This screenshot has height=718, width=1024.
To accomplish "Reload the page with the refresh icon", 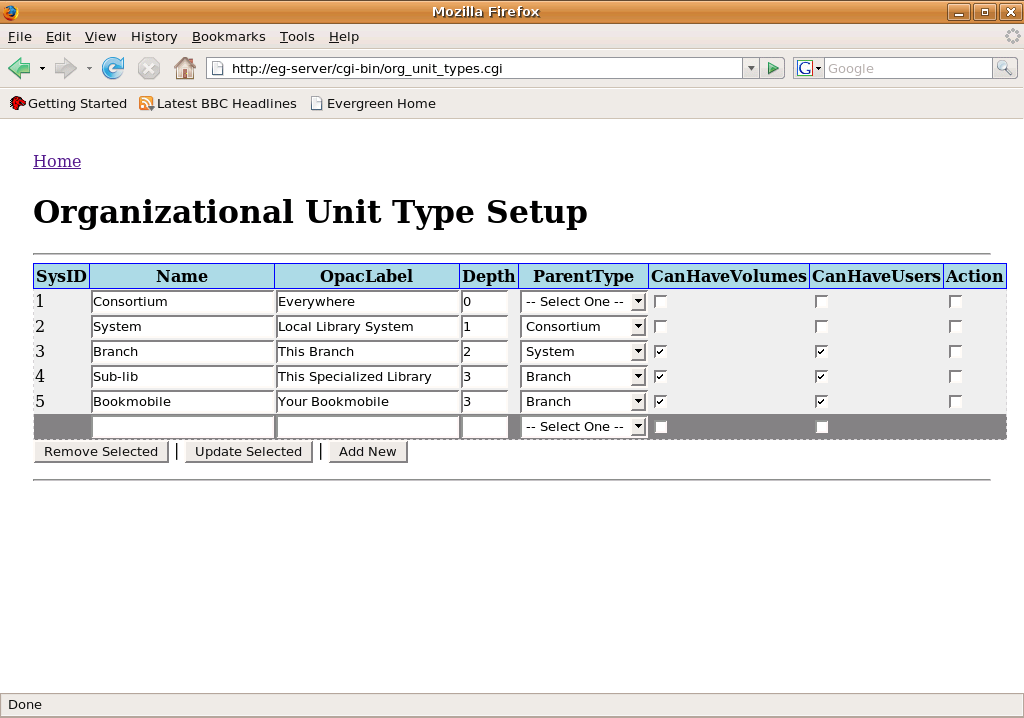I will click(x=113, y=68).
